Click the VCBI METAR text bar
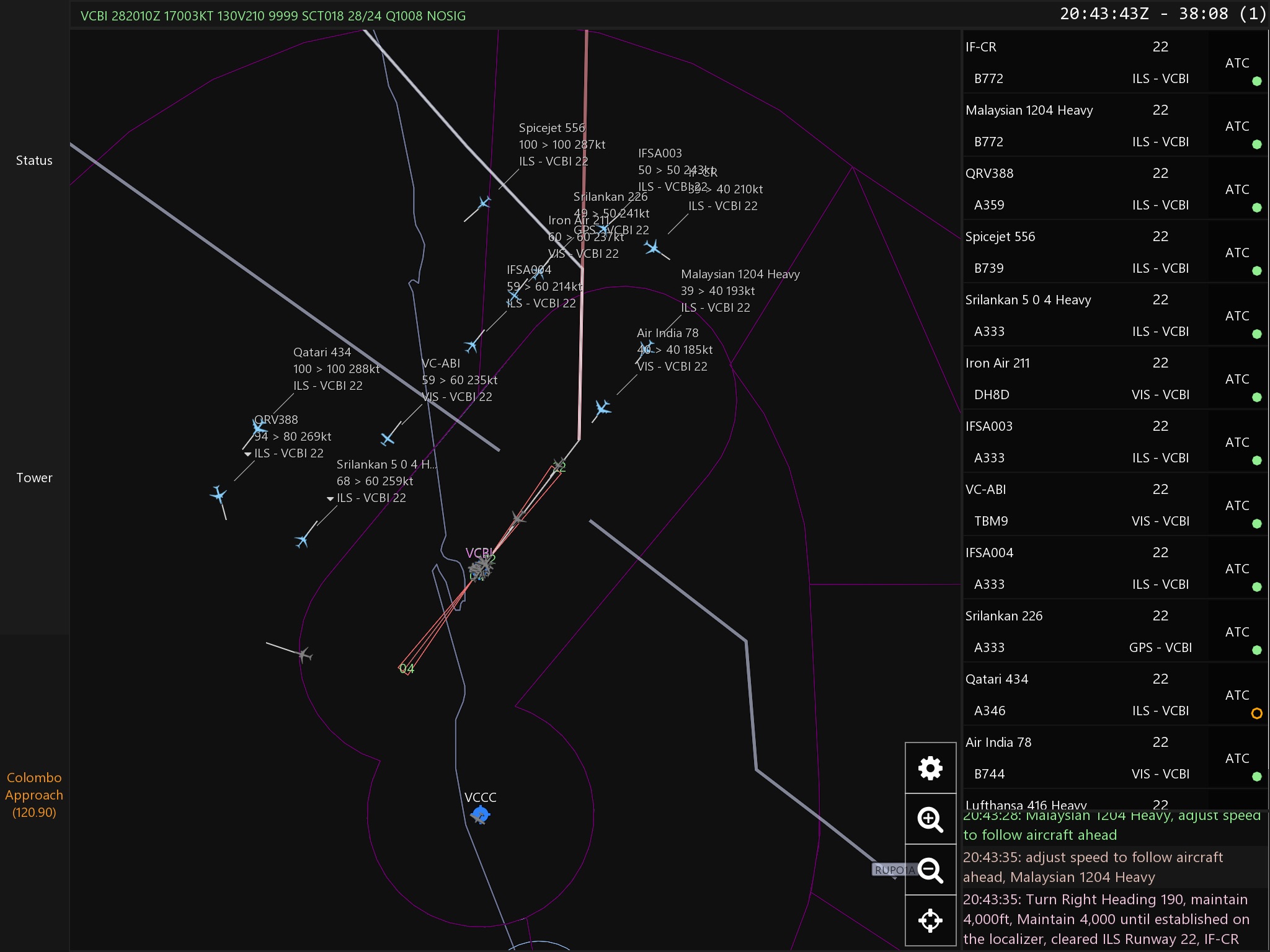 [x=273, y=16]
